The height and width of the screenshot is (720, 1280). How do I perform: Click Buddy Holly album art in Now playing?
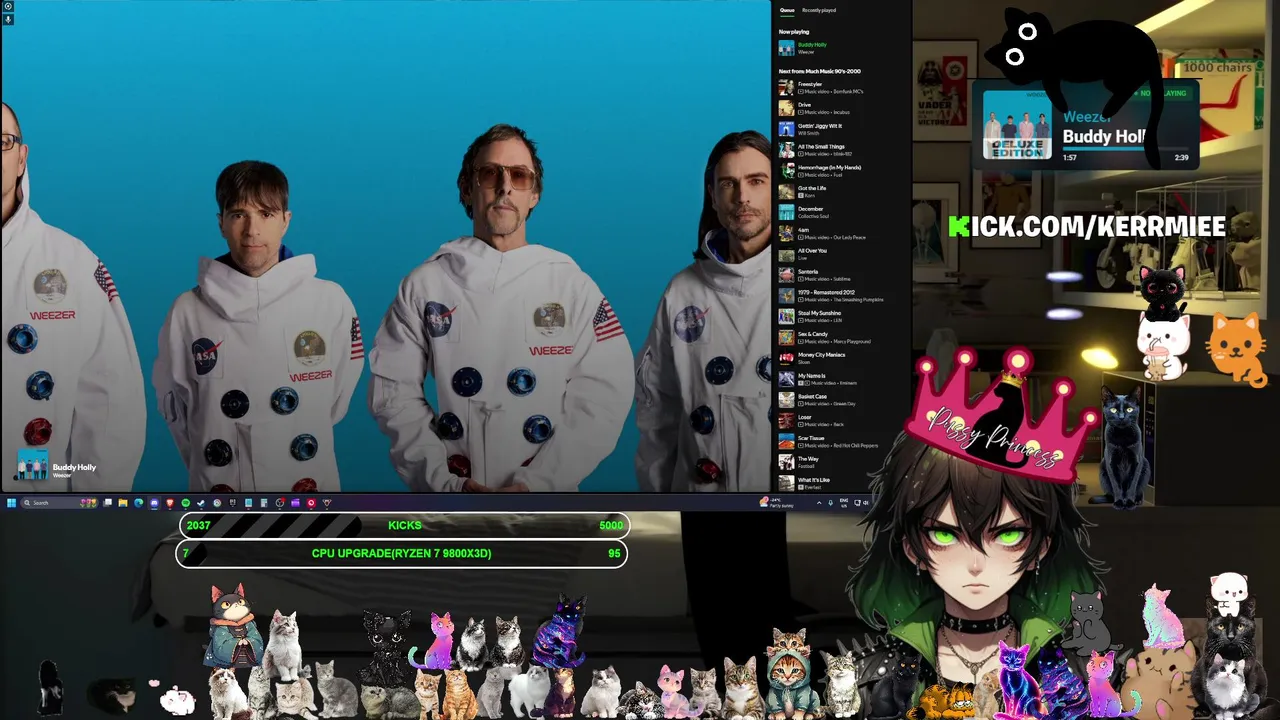(786, 48)
